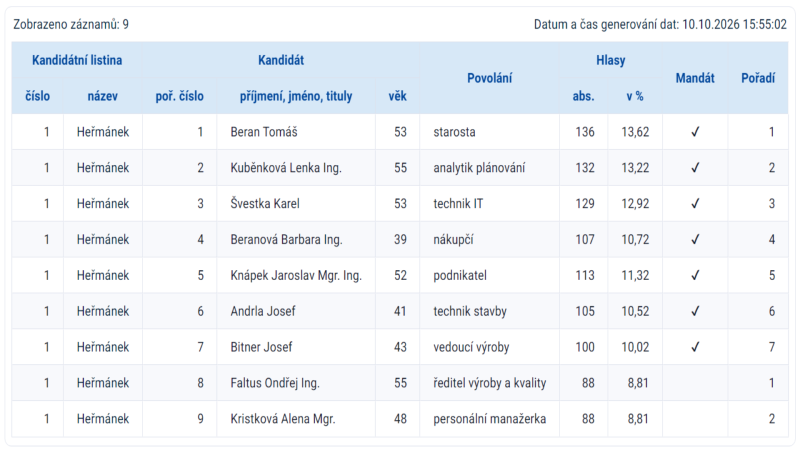Click the occupation 'technik IT'
800x450 pixels.
pos(458,204)
